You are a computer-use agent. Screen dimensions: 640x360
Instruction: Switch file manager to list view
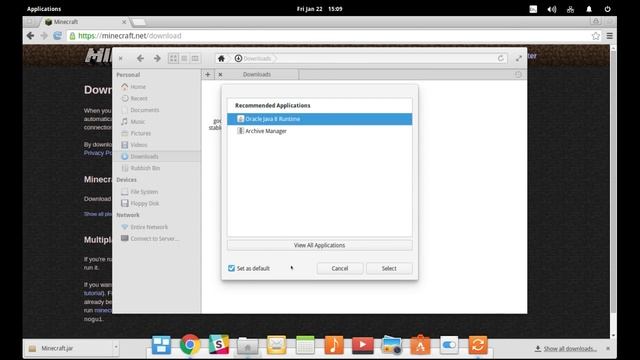pyautogui.click(x=184, y=58)
